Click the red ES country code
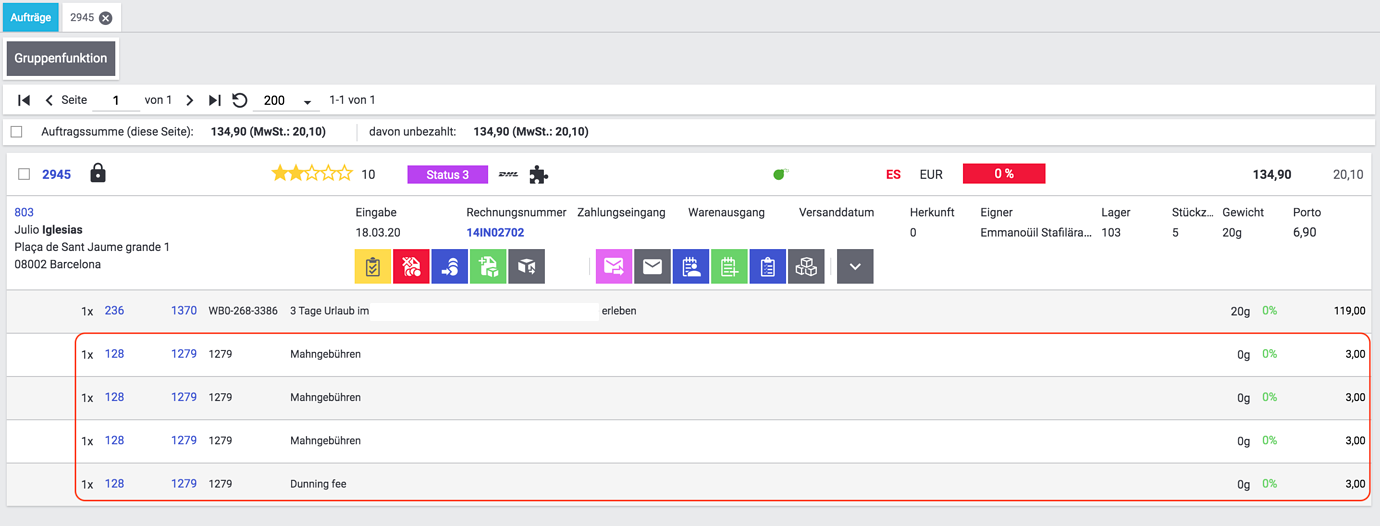Image resolution: width=1380 pixels, height=526 pixels. pyautogui.click(x=893, y=174)
